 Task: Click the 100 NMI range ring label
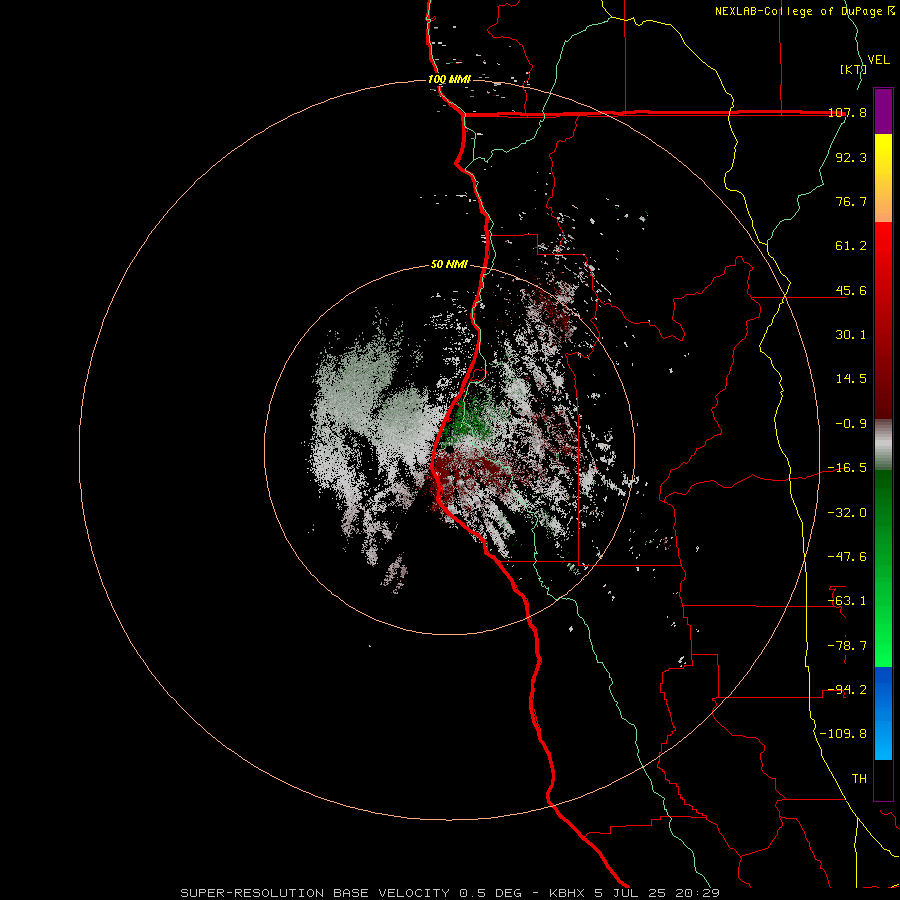pos(449,79)
